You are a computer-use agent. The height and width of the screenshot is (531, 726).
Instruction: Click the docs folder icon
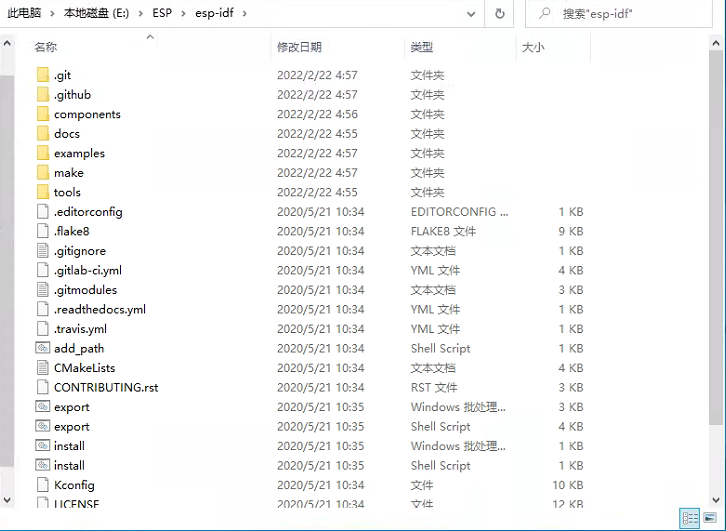43,133
